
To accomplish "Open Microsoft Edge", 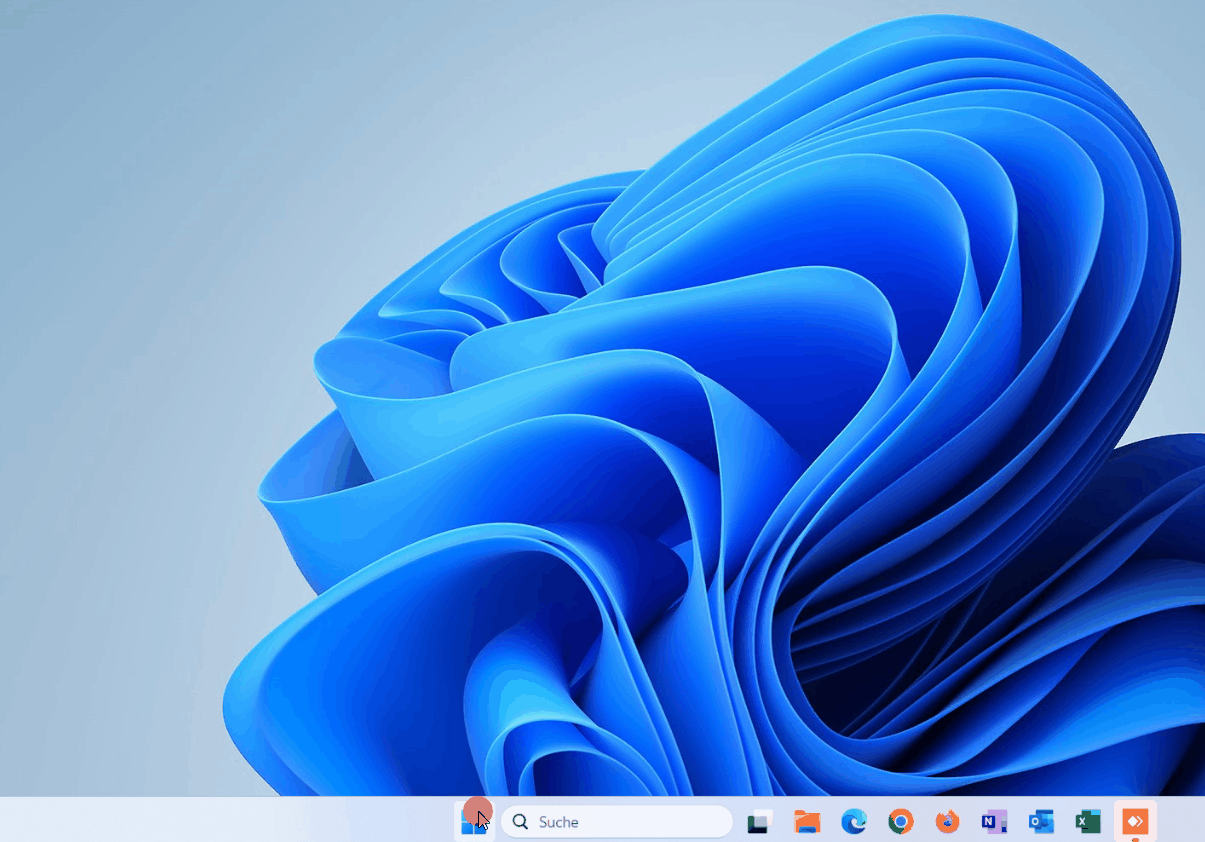I will [854, 821].
